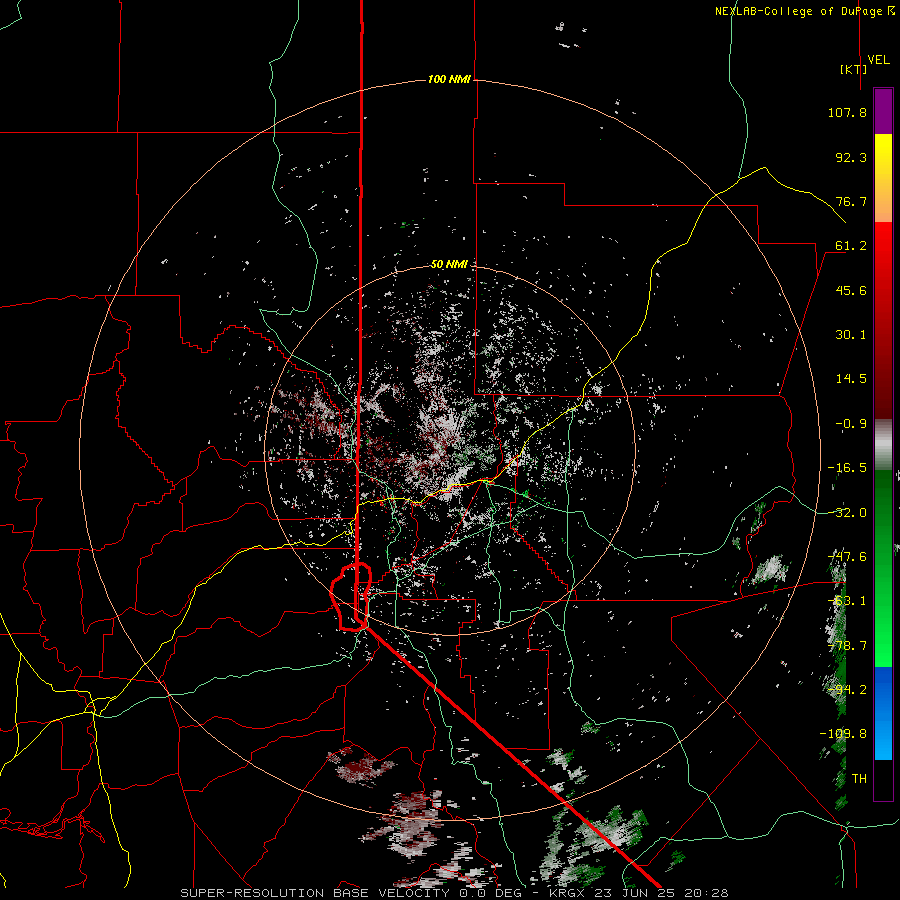Click the Super-Resolution Base Velocity caption
Viewport: 900px width, 900px height.
coord(454,893)
